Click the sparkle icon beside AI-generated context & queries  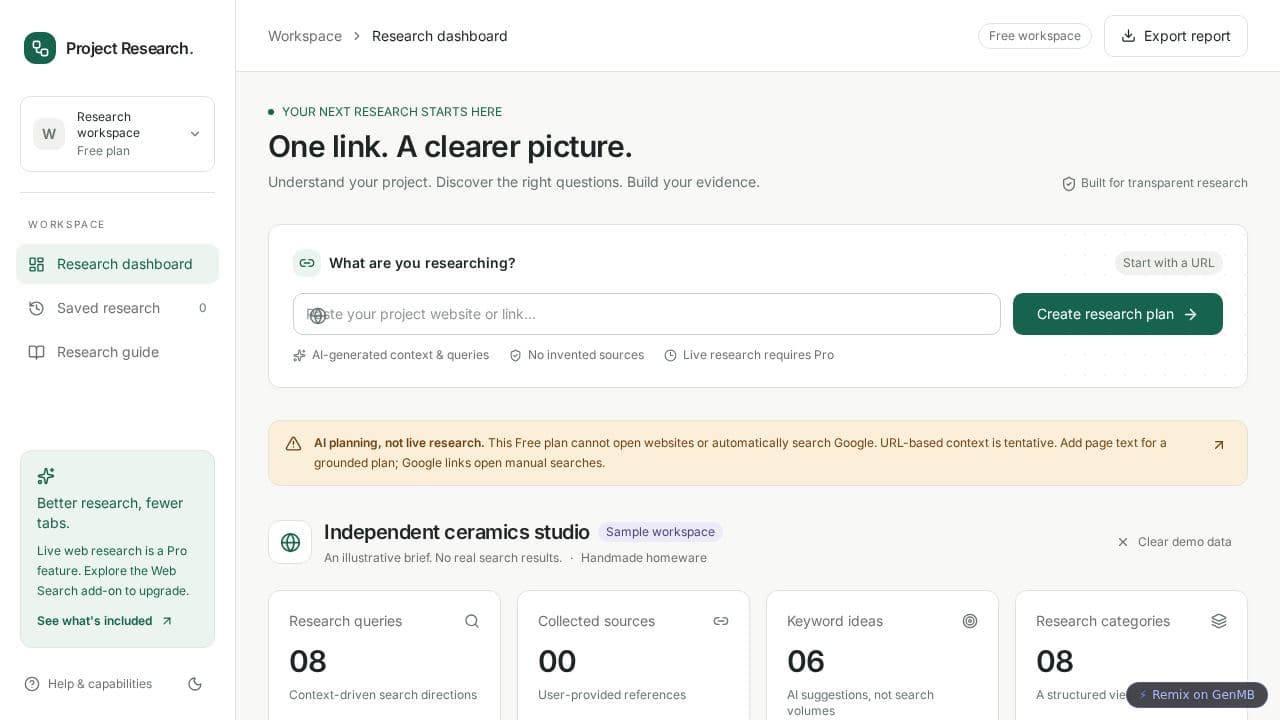coord(299,355)
